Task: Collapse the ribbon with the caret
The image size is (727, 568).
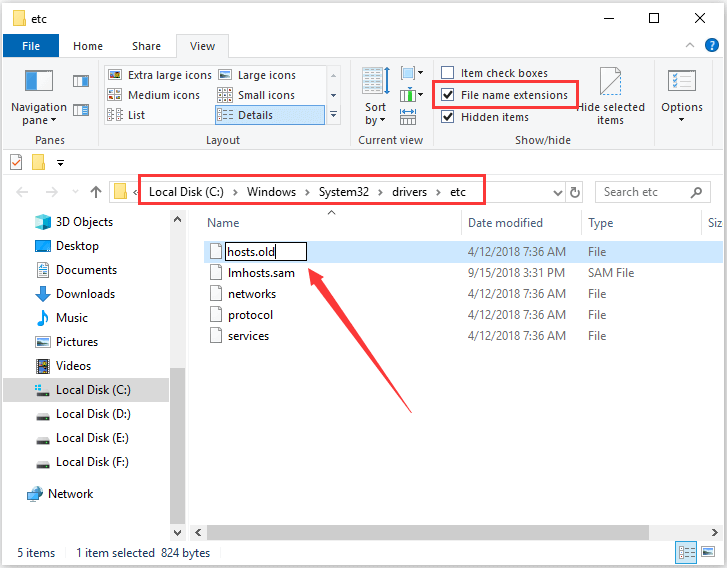Action: (x=690, y=45)
